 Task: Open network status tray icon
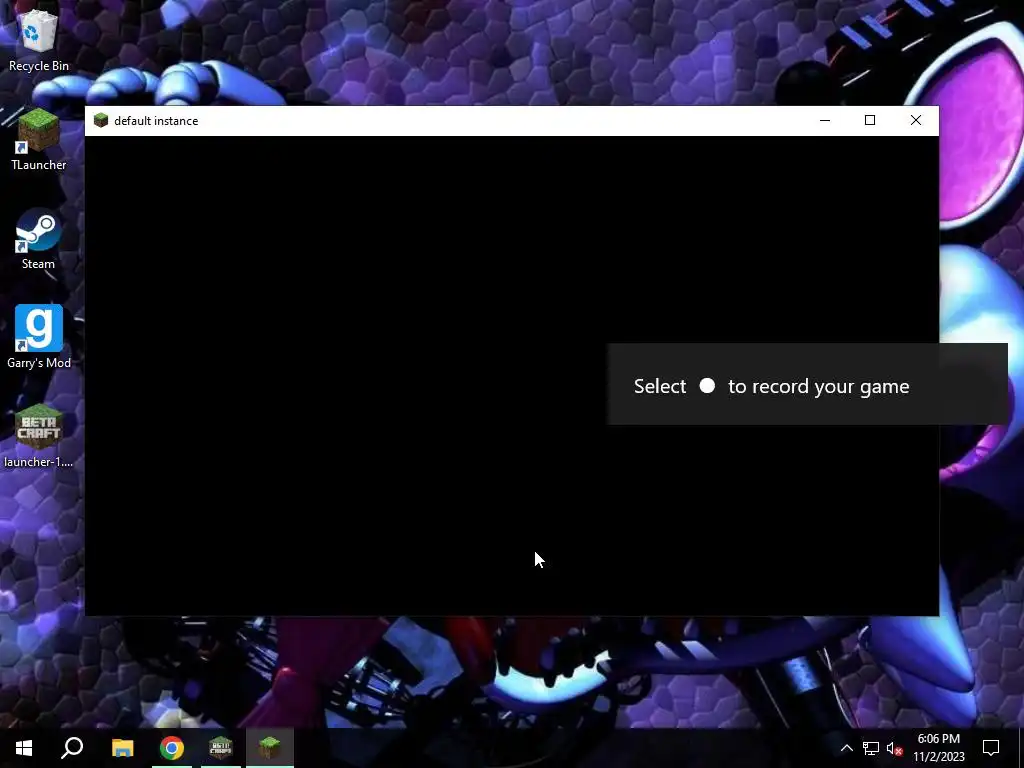tap(871, 748)
